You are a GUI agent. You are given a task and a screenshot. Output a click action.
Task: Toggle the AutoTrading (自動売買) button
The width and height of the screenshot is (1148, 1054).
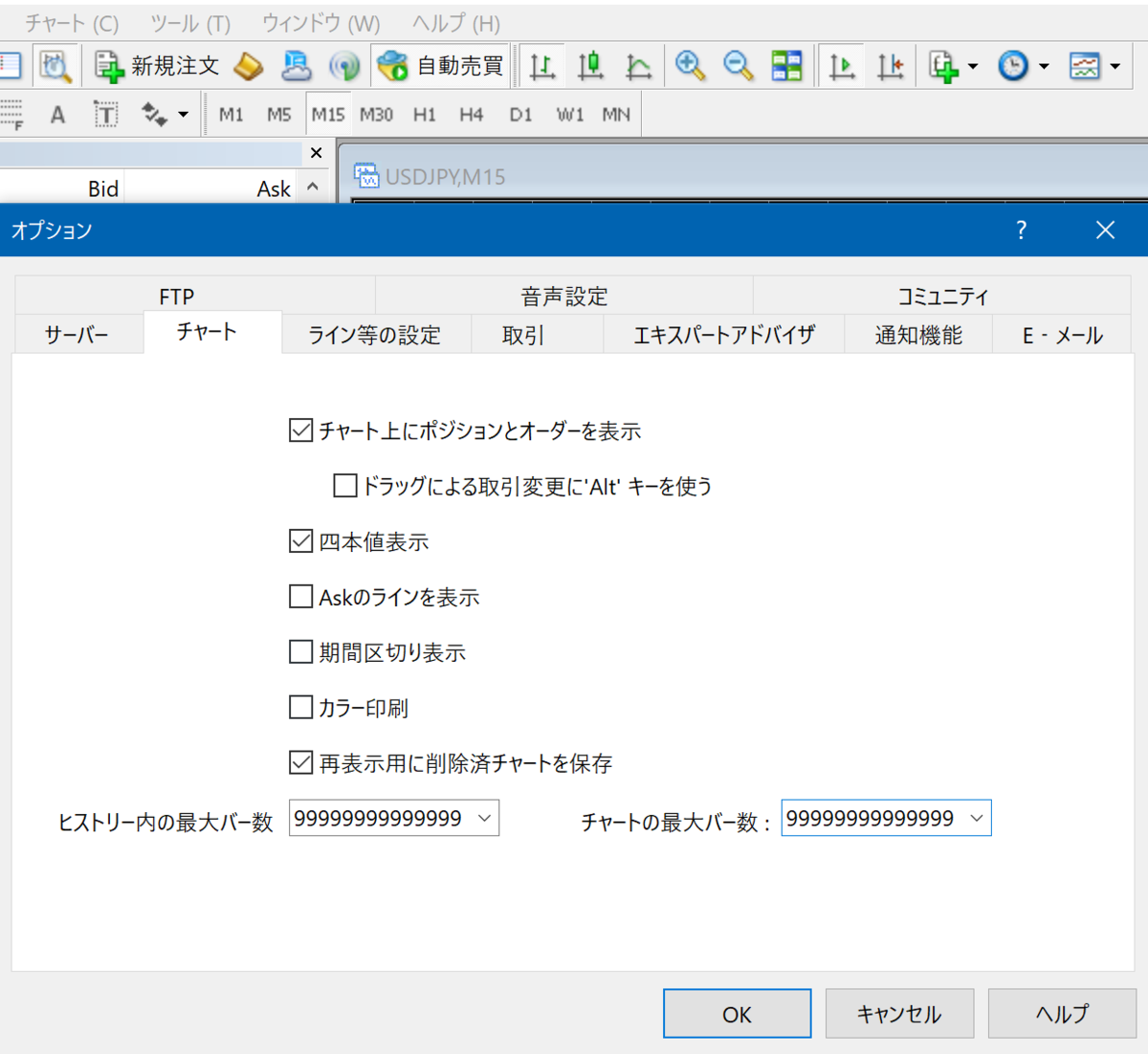441,66
